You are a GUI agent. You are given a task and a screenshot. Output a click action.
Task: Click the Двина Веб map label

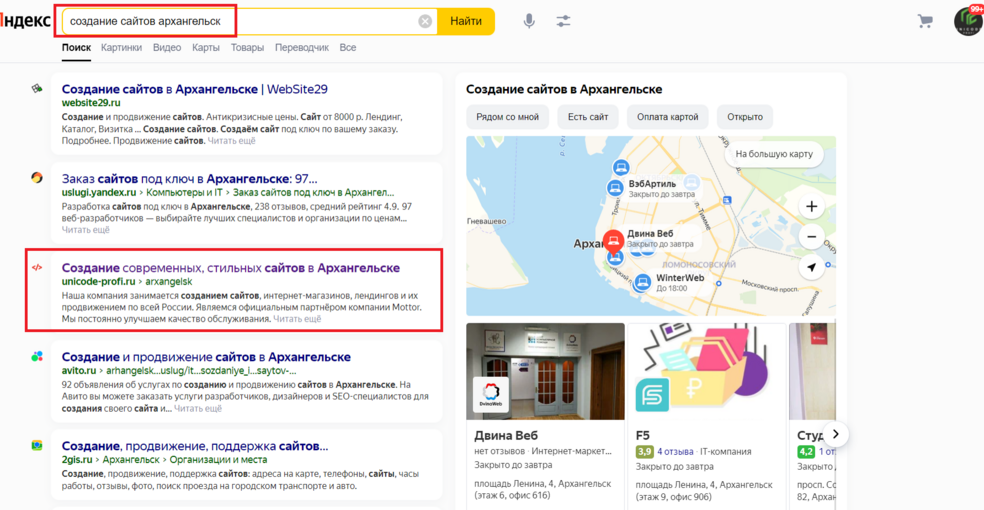point(650,233)
